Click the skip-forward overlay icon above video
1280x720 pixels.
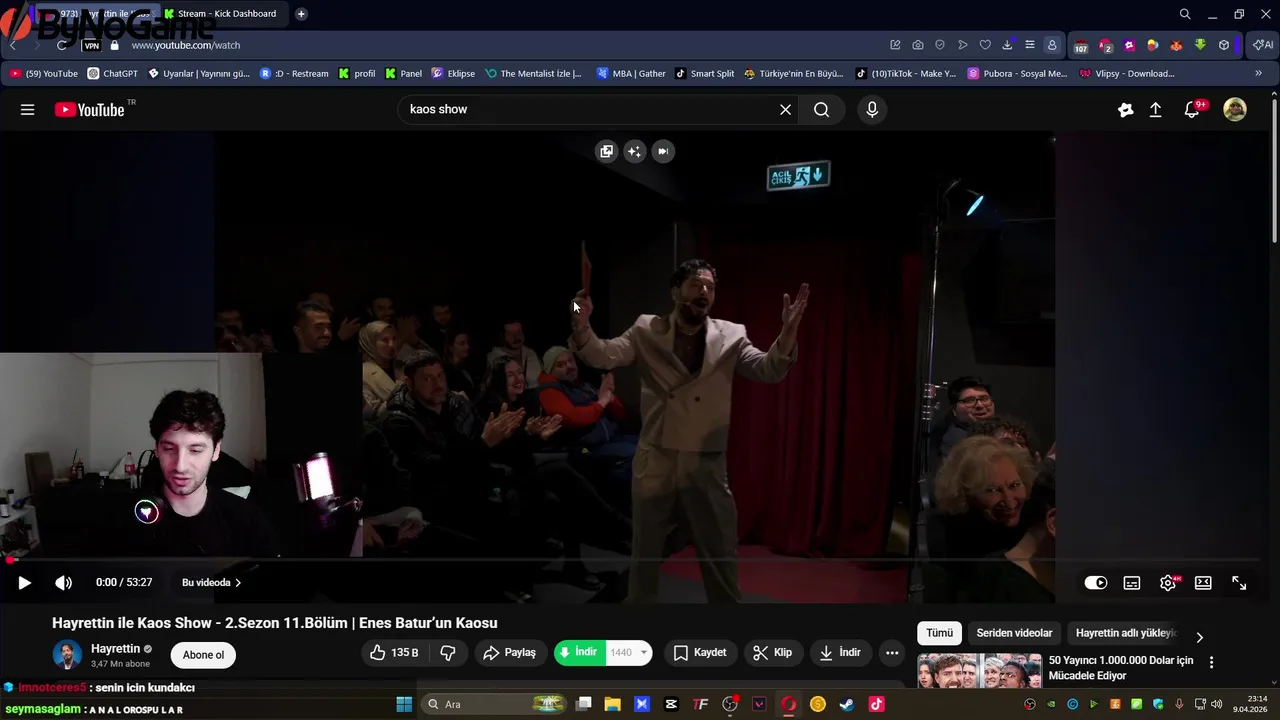click(x=662, y=152)
